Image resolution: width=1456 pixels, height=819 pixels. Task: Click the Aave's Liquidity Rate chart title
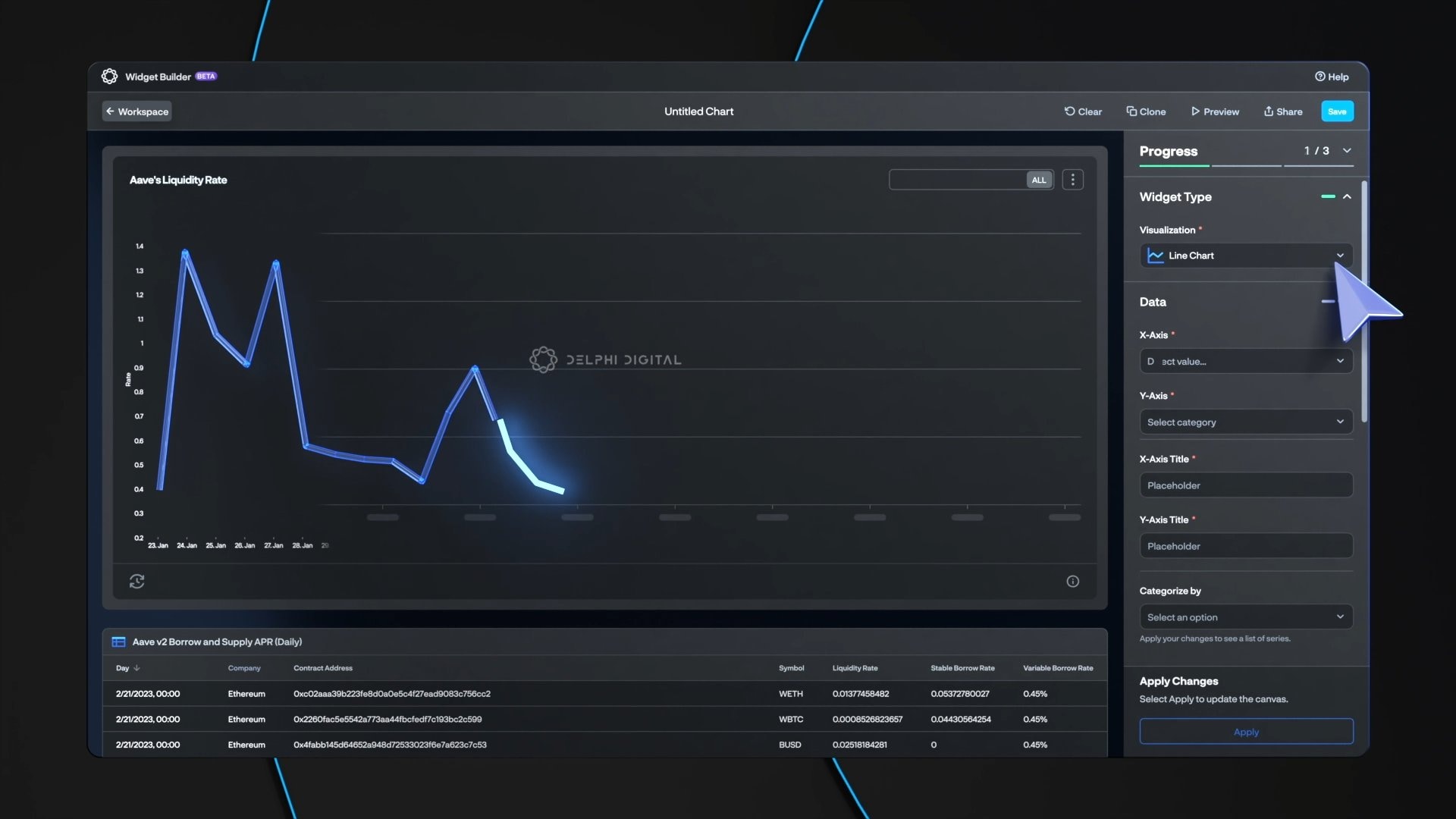178,180
